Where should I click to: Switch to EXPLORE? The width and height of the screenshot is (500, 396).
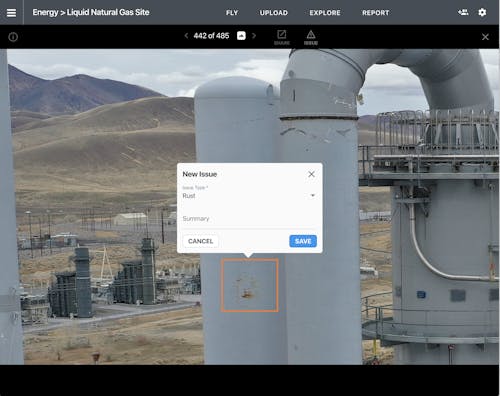pyautogui.click(x=325, y=13)
